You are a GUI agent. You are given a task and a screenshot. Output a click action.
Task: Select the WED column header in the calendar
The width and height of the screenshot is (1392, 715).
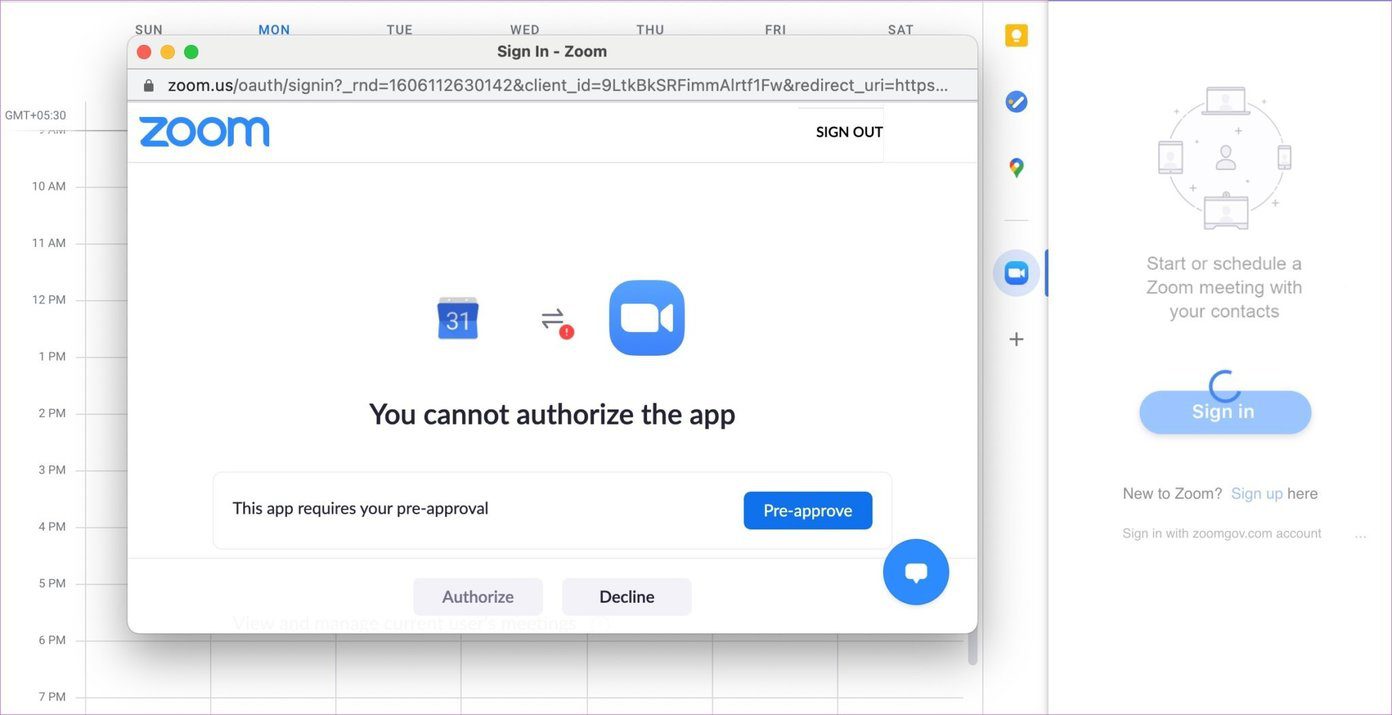click(x=525, y=30)
